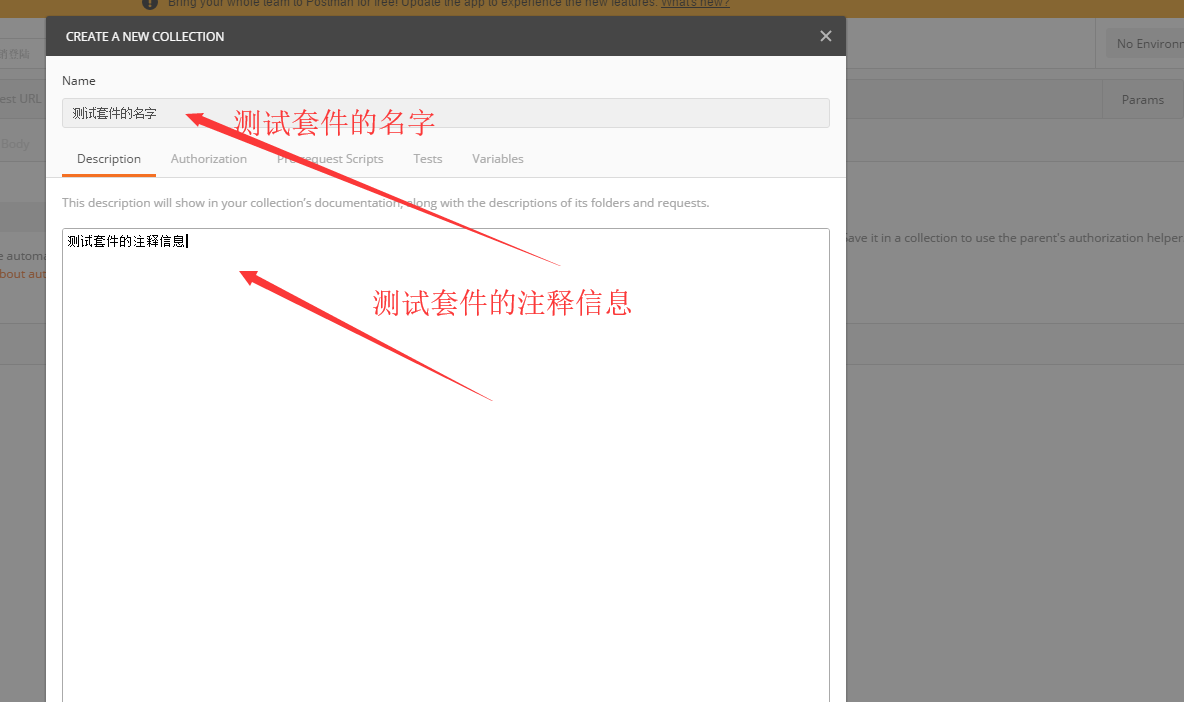Click the info icon in the top banner
Screen dimensions: 1184x702
[x=150, y=3]
